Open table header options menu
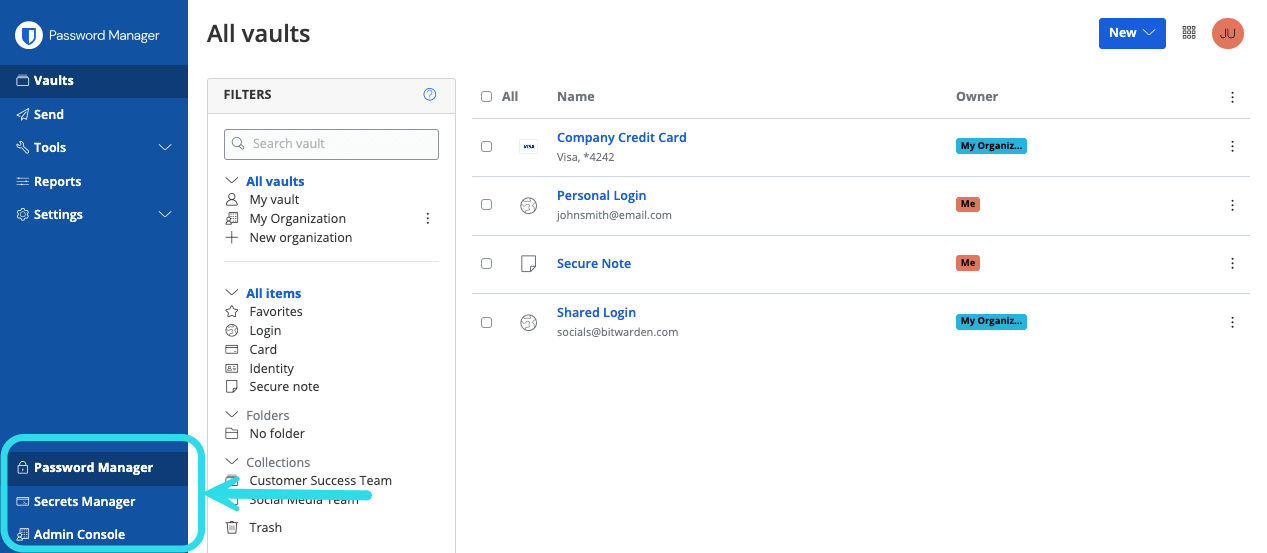 pos(1232,97)
